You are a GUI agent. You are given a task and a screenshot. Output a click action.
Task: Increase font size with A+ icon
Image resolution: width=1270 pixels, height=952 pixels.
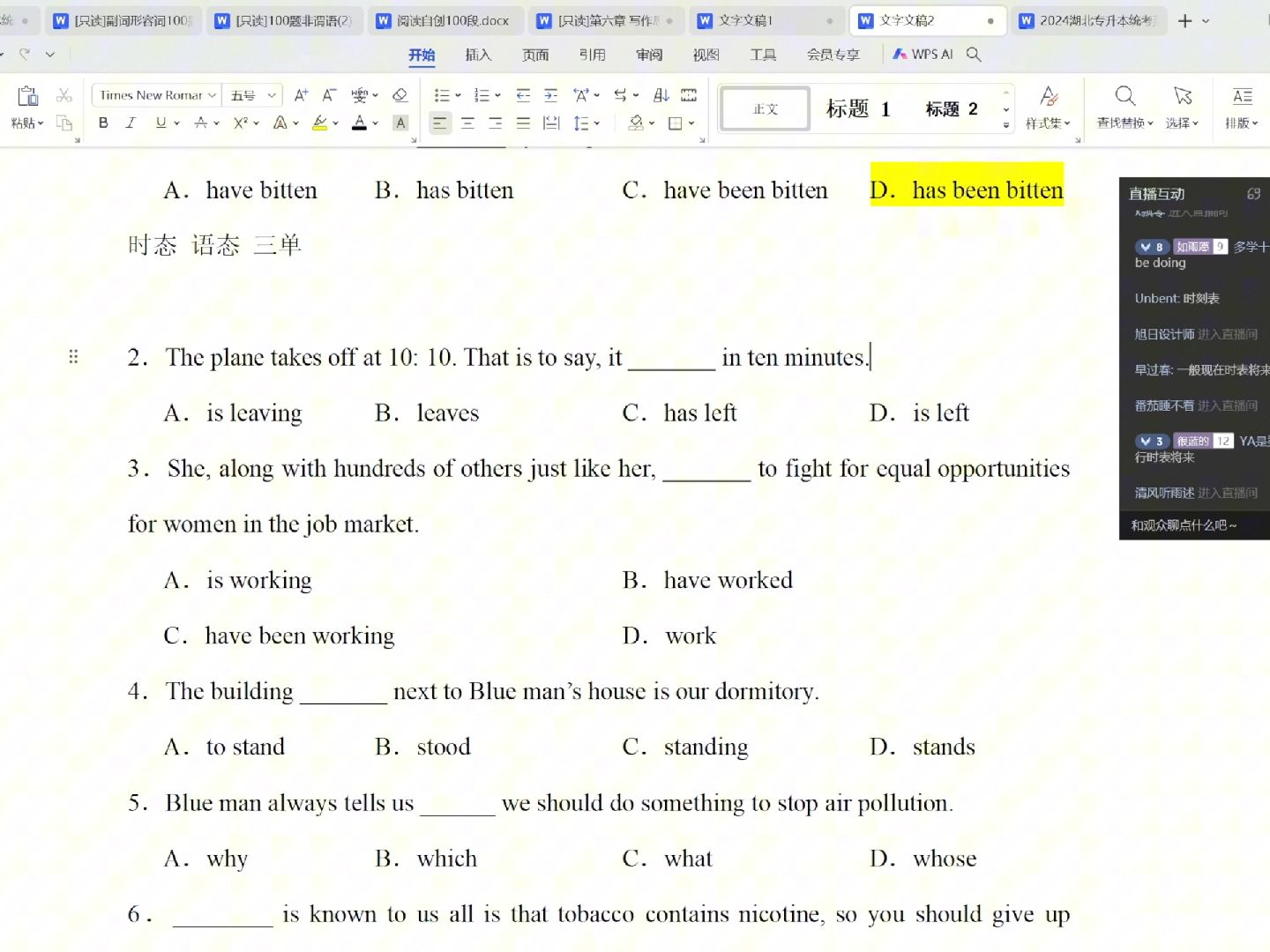301,95
